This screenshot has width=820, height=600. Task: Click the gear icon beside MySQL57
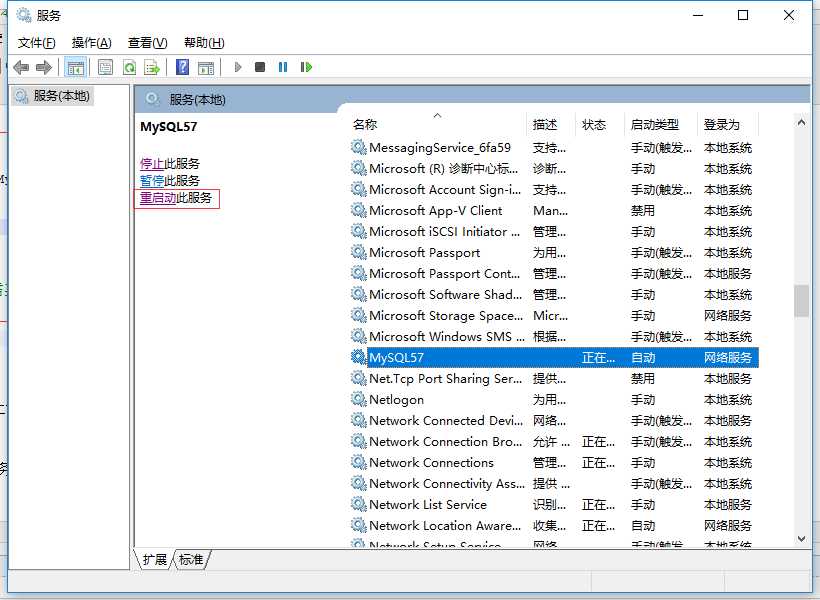pos(358,357)
